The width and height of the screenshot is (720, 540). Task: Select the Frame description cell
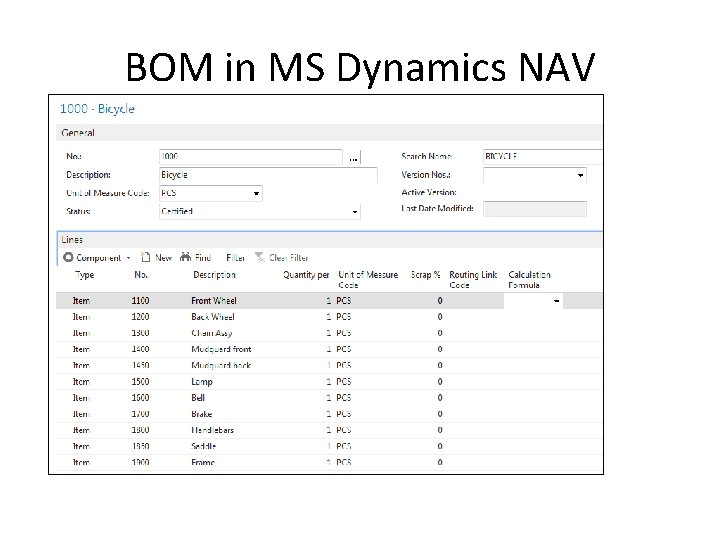(203, 462)
